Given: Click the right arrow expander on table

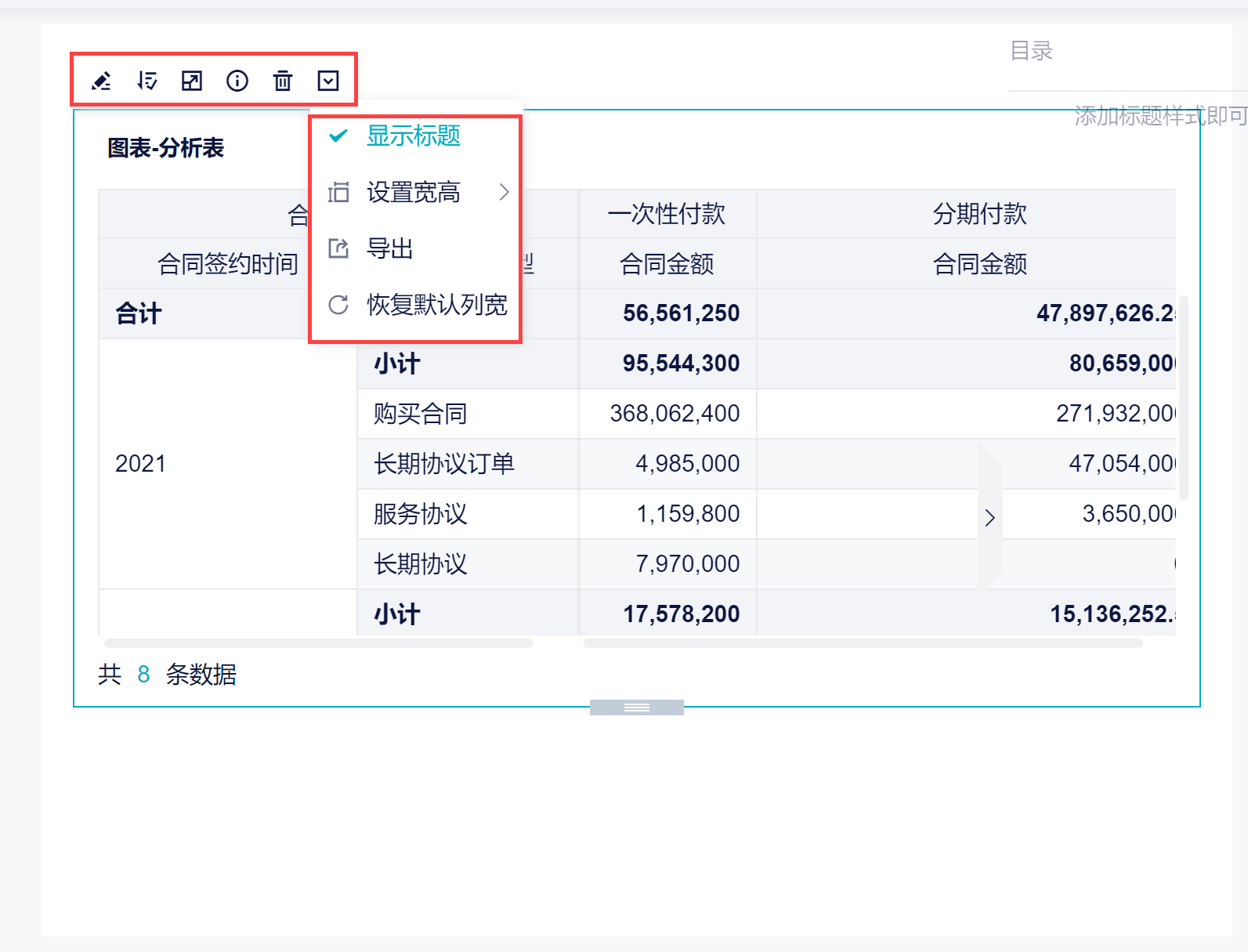Looking at the screenshot, I should pos(990,517).
